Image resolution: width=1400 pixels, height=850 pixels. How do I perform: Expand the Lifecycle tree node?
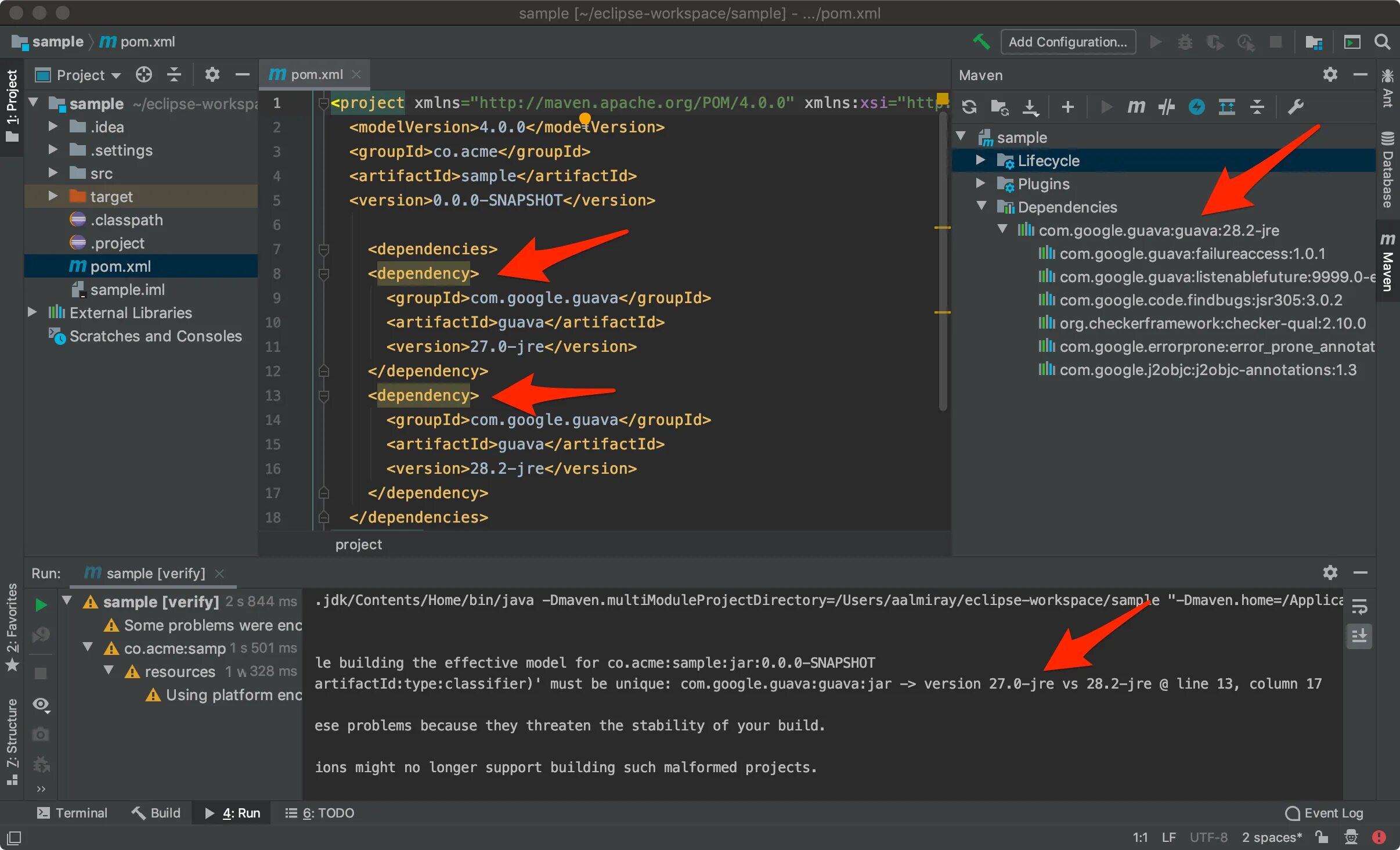[983, 160]
